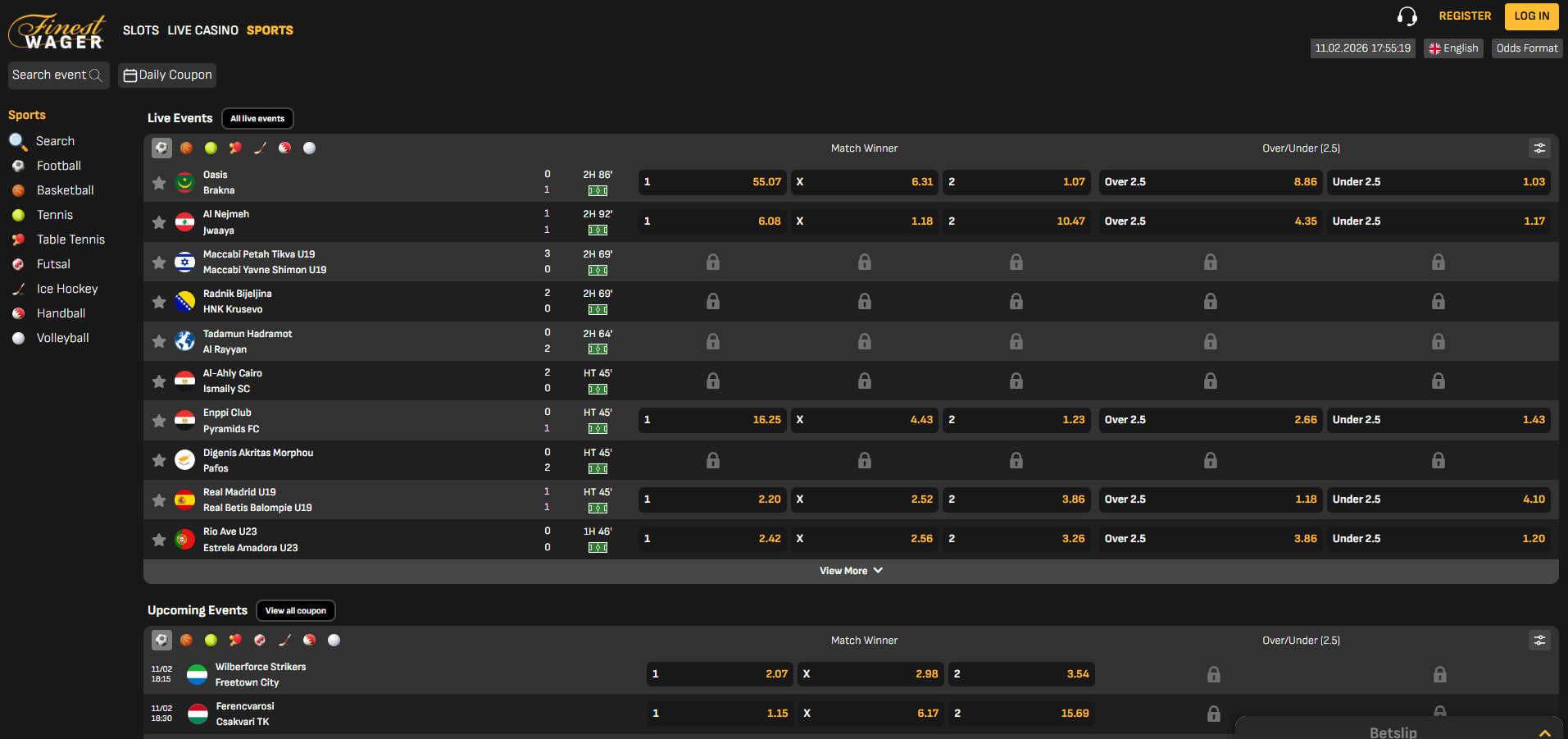The image size is (1568, 739).
Task: Click inside the Search event field
Action: 53,75
